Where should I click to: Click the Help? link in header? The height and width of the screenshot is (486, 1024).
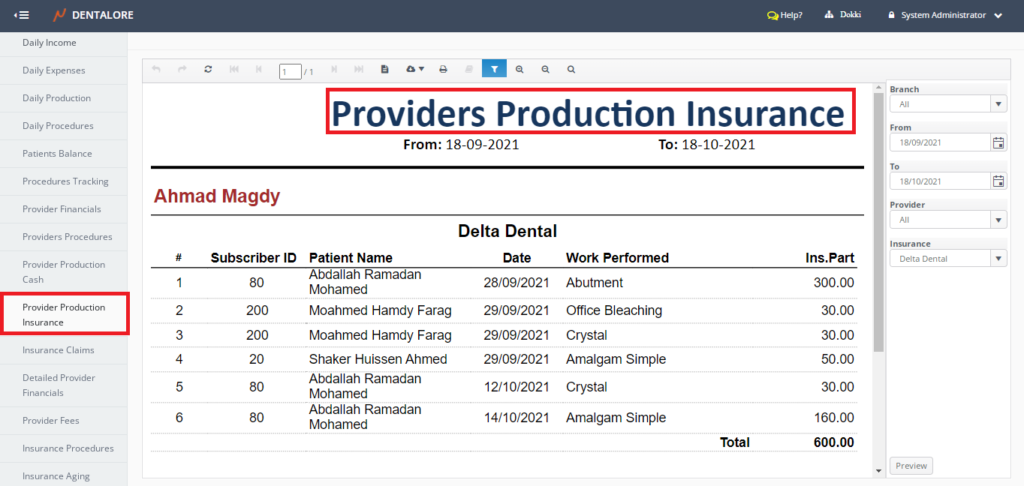[x=784, y=15]
